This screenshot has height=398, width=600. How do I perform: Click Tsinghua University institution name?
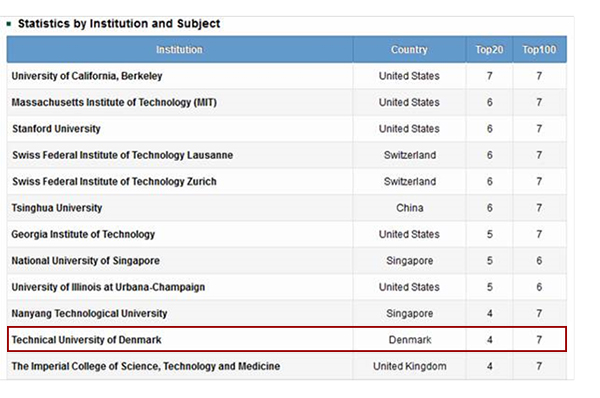click(x=57, y=208)
